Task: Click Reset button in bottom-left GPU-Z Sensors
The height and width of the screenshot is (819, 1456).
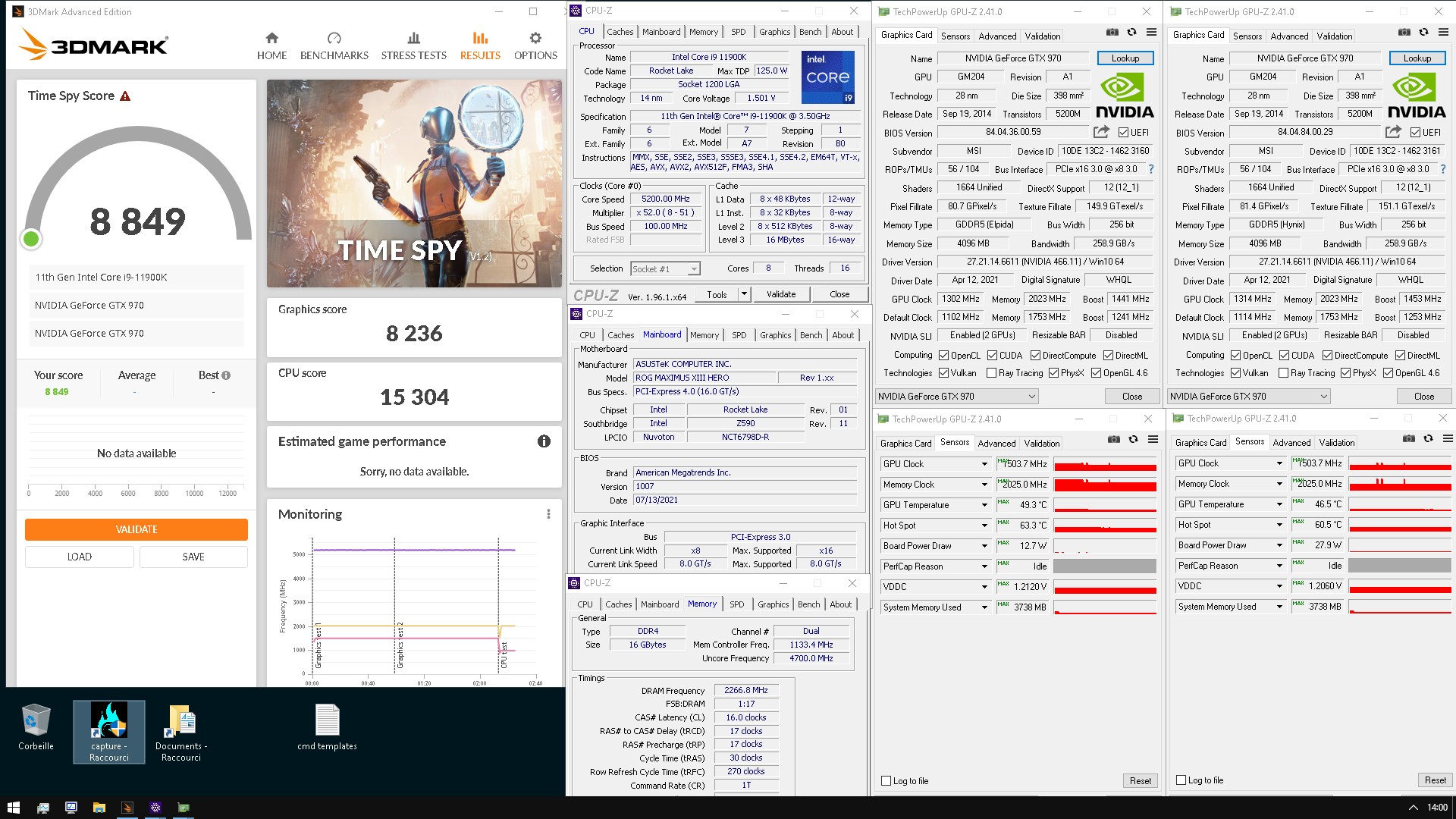Action: 1141,780
